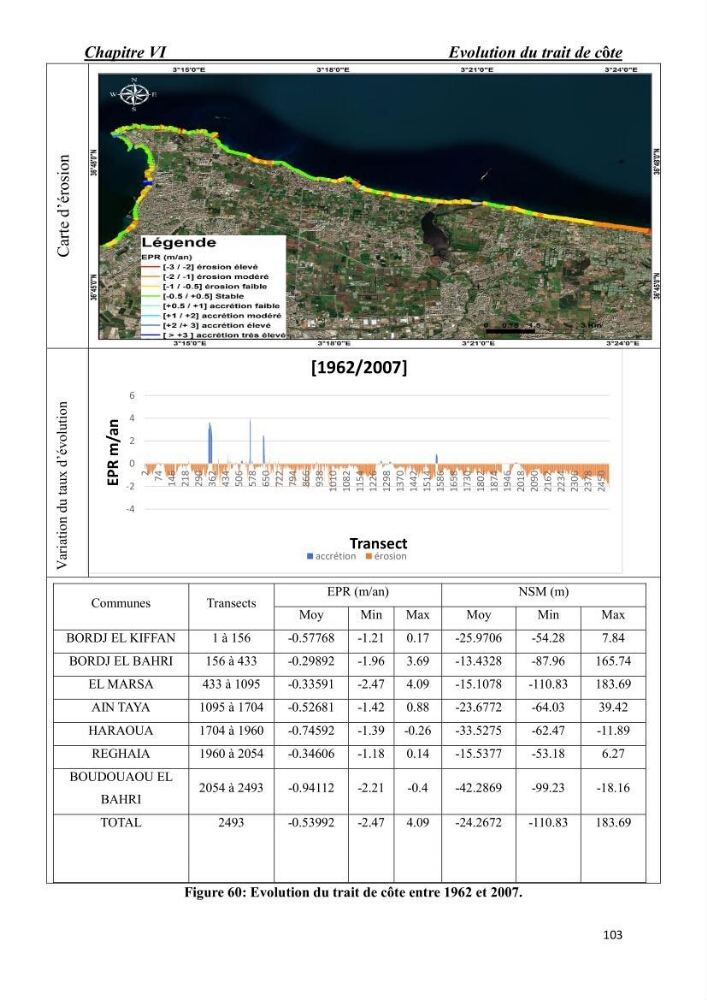Screen dimensions: 707x1000
Task: Click the '[ > +3 ] accrétion très élevé' legend entry
Action: tap(214, 335)
